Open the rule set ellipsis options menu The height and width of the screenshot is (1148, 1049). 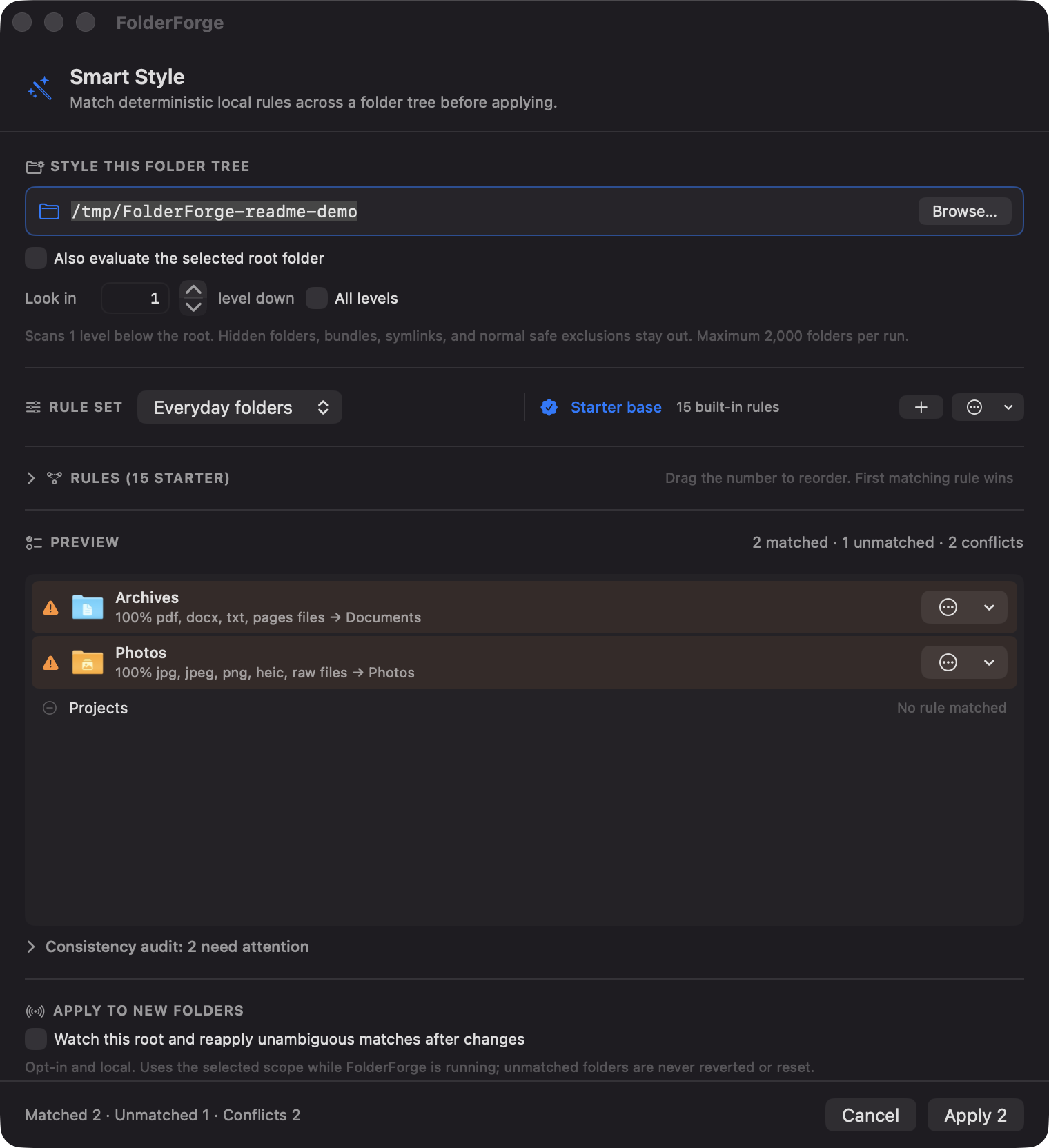click(x=974, y=407)
